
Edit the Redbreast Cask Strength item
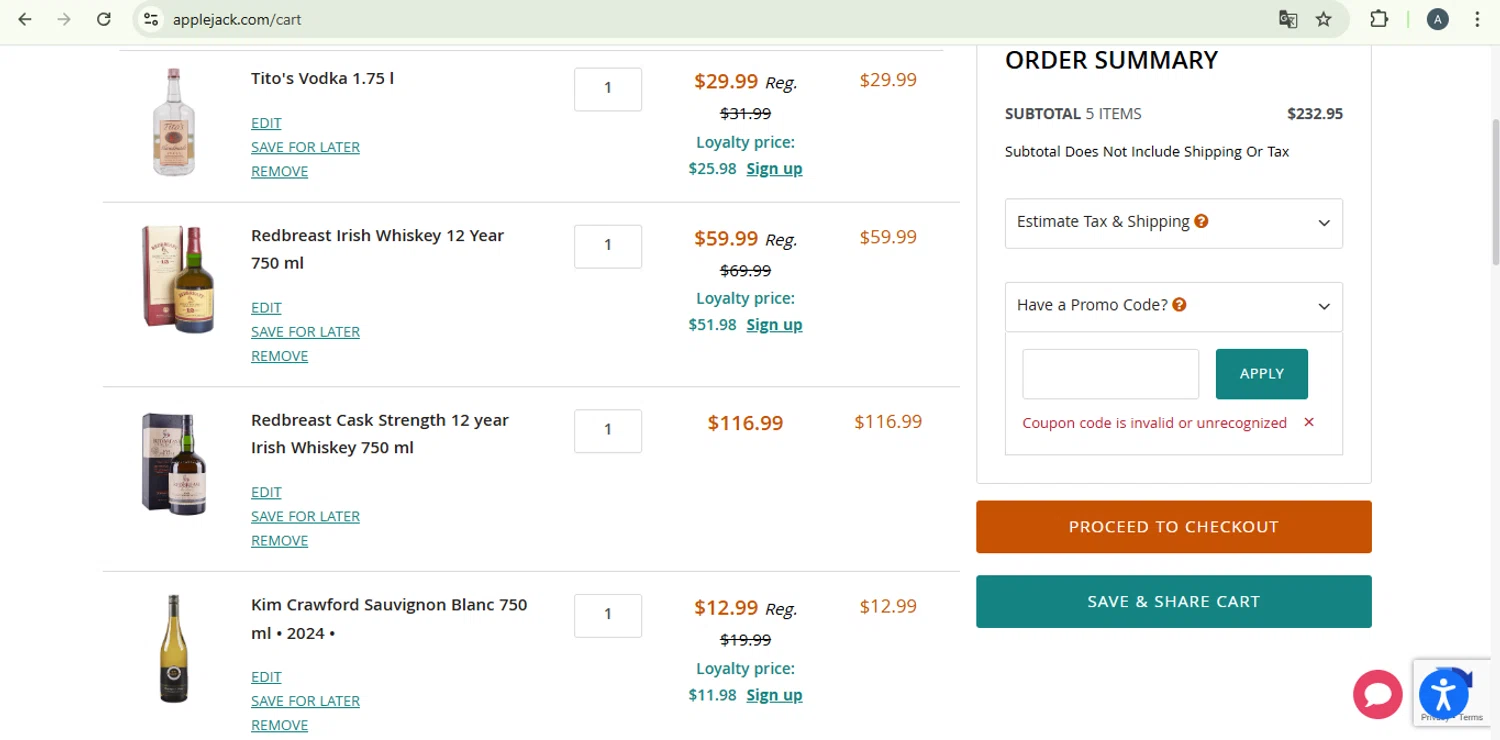[x=266, y=492]
